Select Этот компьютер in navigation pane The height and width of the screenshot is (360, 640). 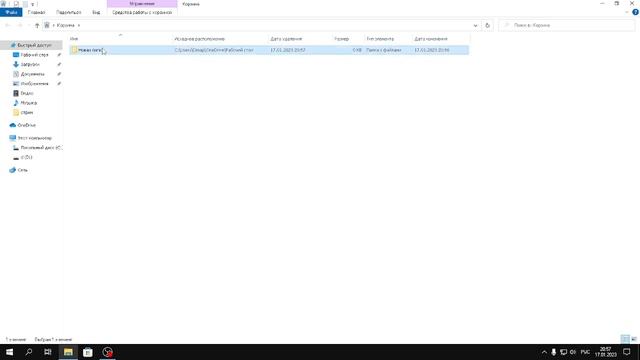point(34,138)
